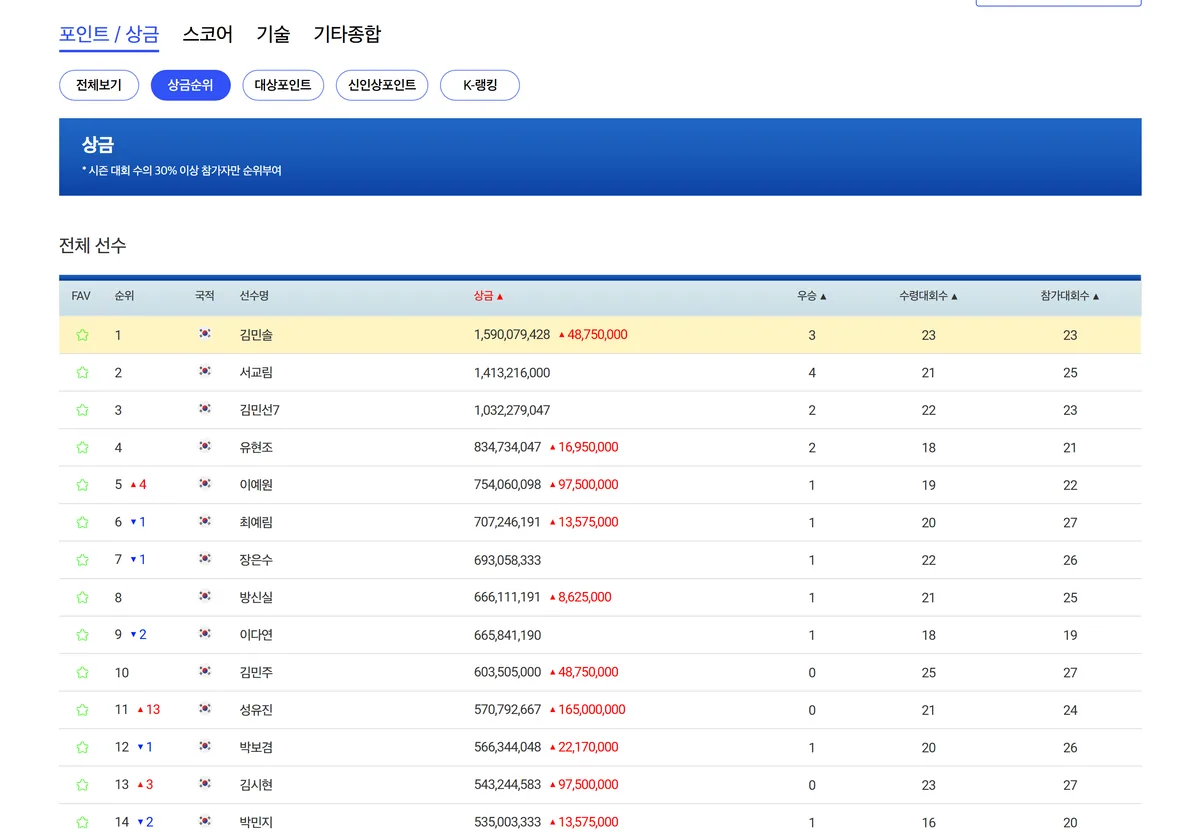The height and width of the screenshot is (833, 1200).
Task: Open the 기술 tab
Action: click(273, 34)
